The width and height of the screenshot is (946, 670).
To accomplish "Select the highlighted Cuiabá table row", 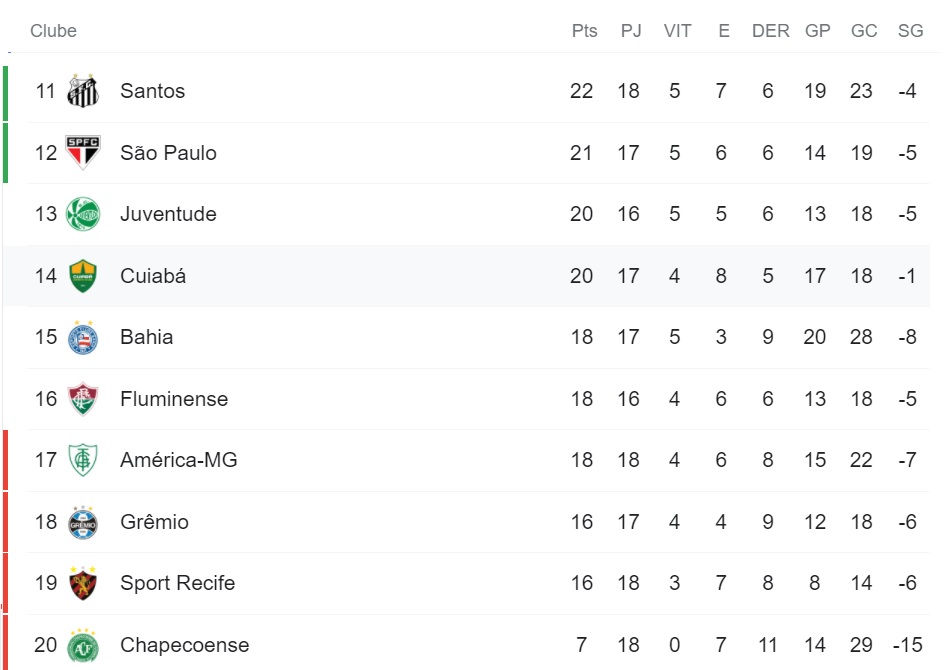I will pos(466,276).
